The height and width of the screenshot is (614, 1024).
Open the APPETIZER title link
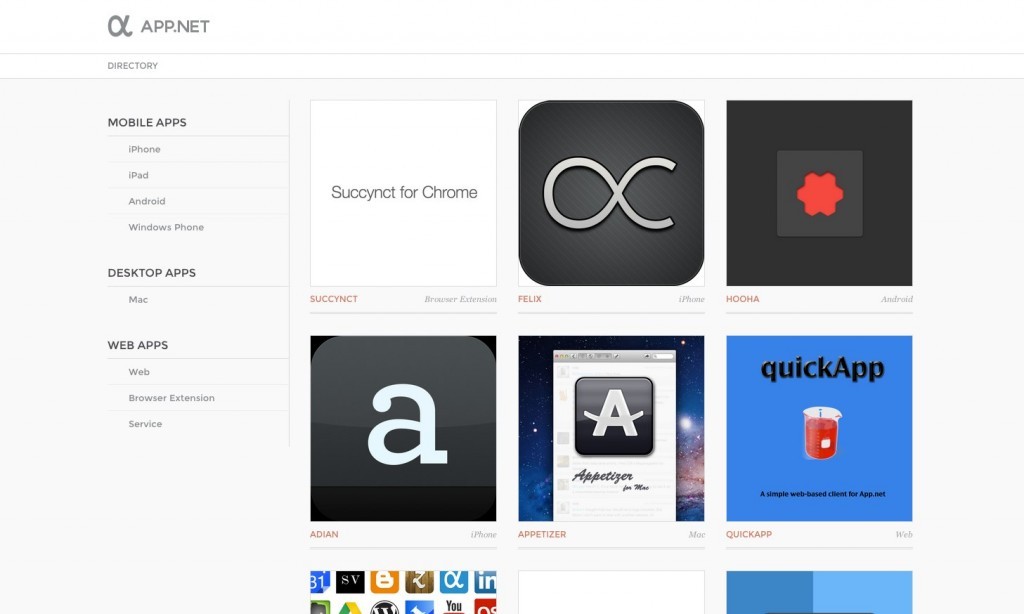[x=542, y=534]
